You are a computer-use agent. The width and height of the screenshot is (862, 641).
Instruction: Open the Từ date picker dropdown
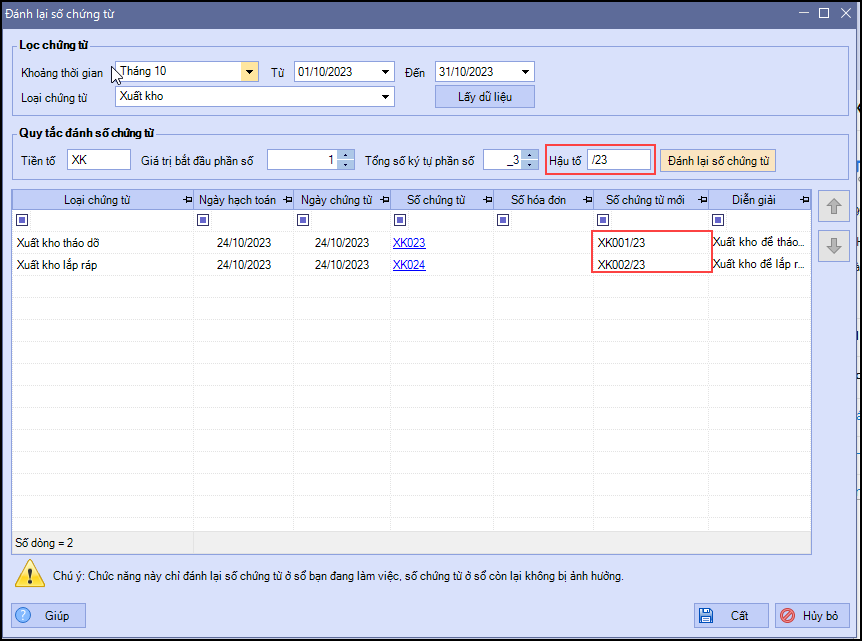[x=386, y=72]
